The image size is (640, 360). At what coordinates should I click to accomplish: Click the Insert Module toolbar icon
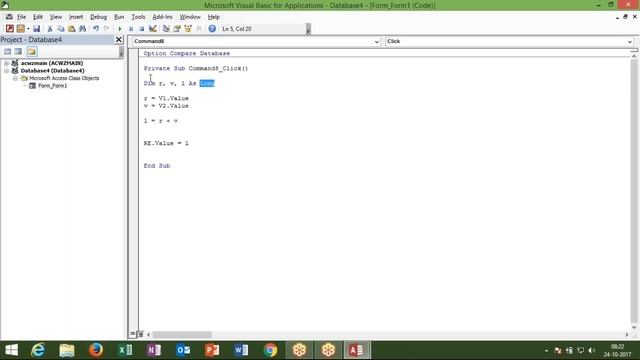point(20,29)
